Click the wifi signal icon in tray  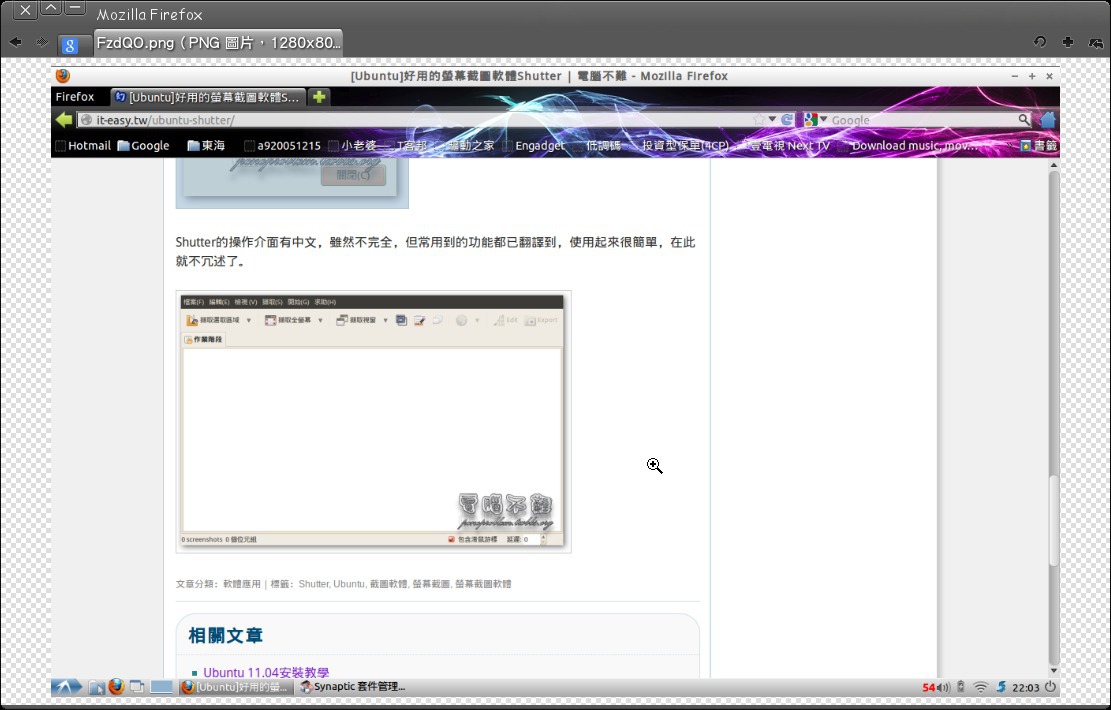981,687
